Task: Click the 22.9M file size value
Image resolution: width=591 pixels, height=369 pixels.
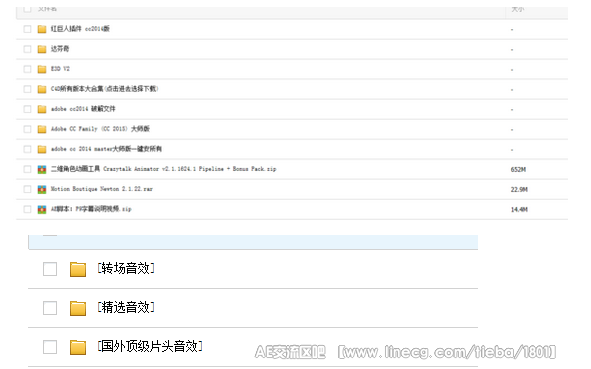Action: pos(519,190)
